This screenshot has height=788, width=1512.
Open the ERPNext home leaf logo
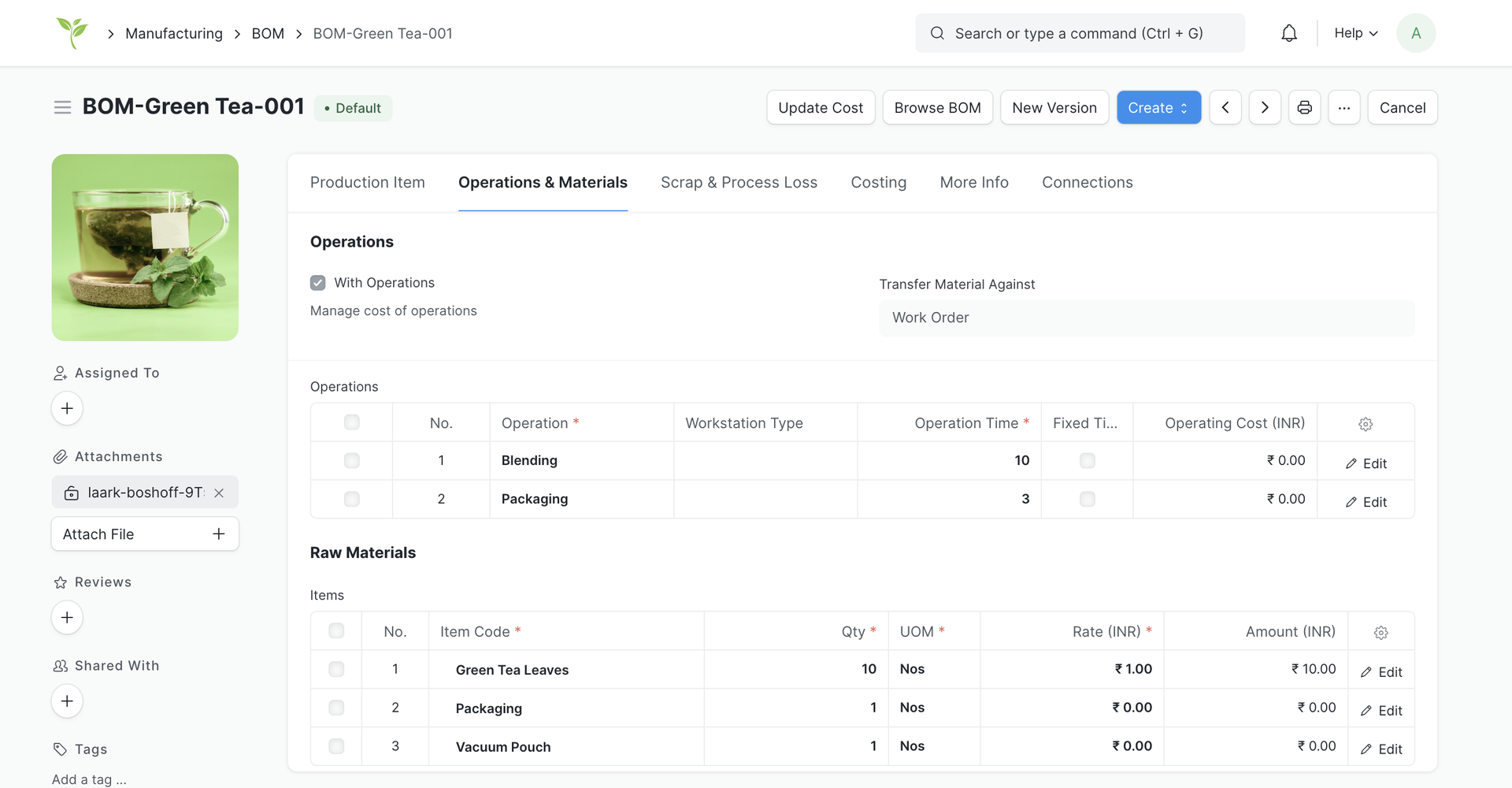coord(72,33)
